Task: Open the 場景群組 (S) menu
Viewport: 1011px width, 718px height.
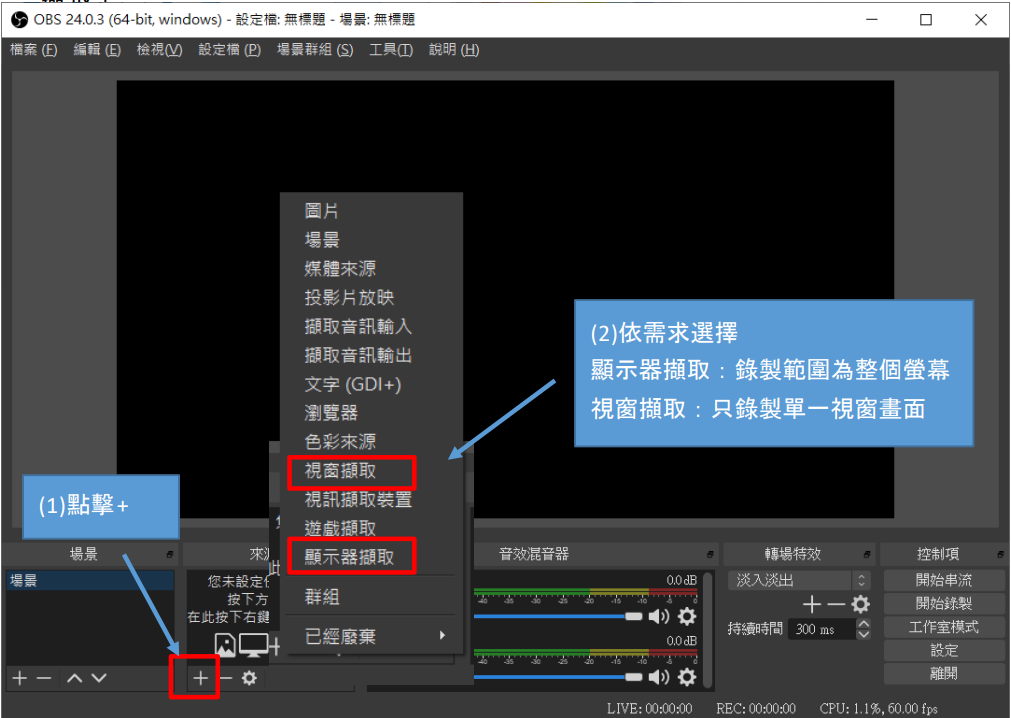Action: (x=315, y=50)
